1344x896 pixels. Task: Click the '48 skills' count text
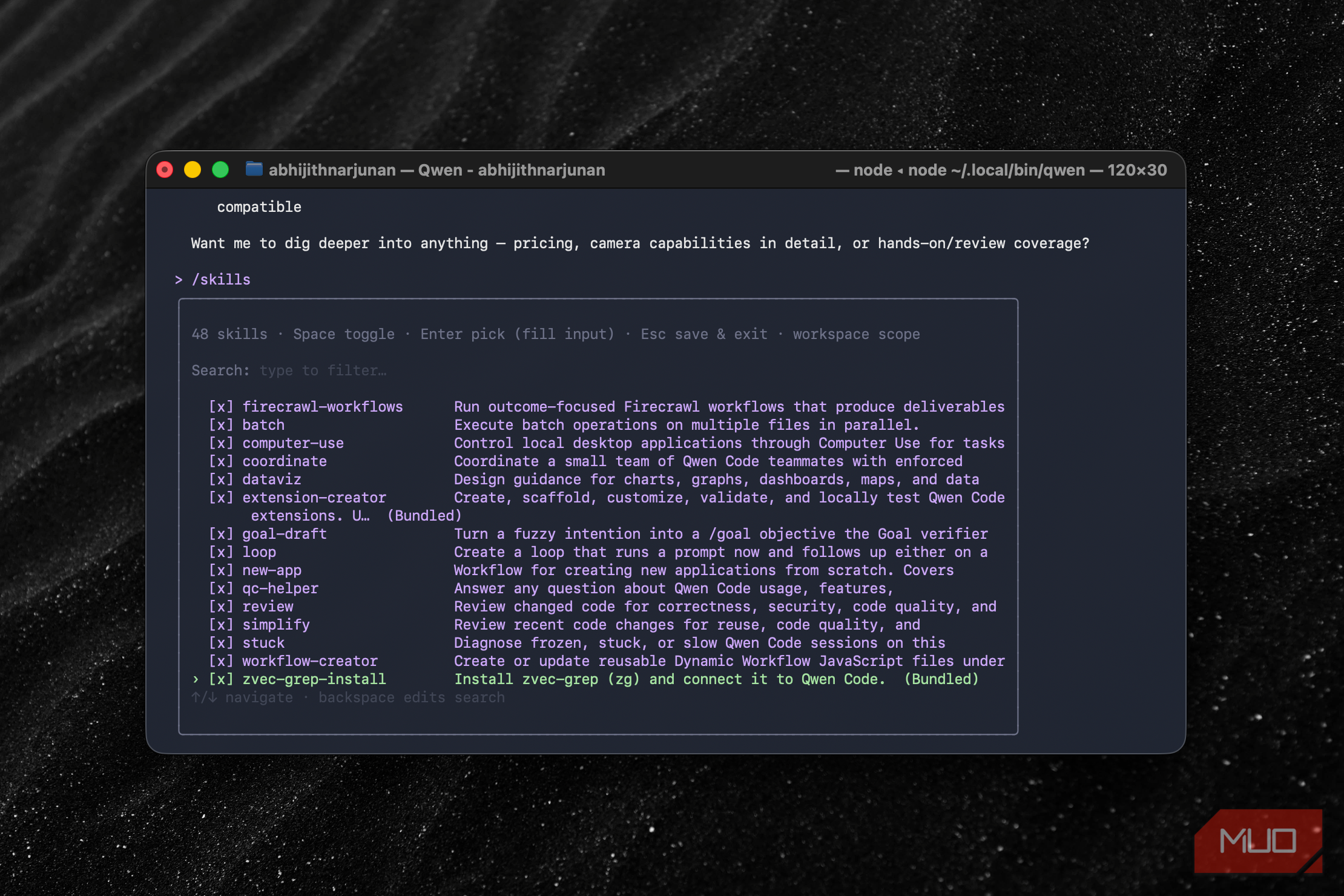(x=229, y=334)
